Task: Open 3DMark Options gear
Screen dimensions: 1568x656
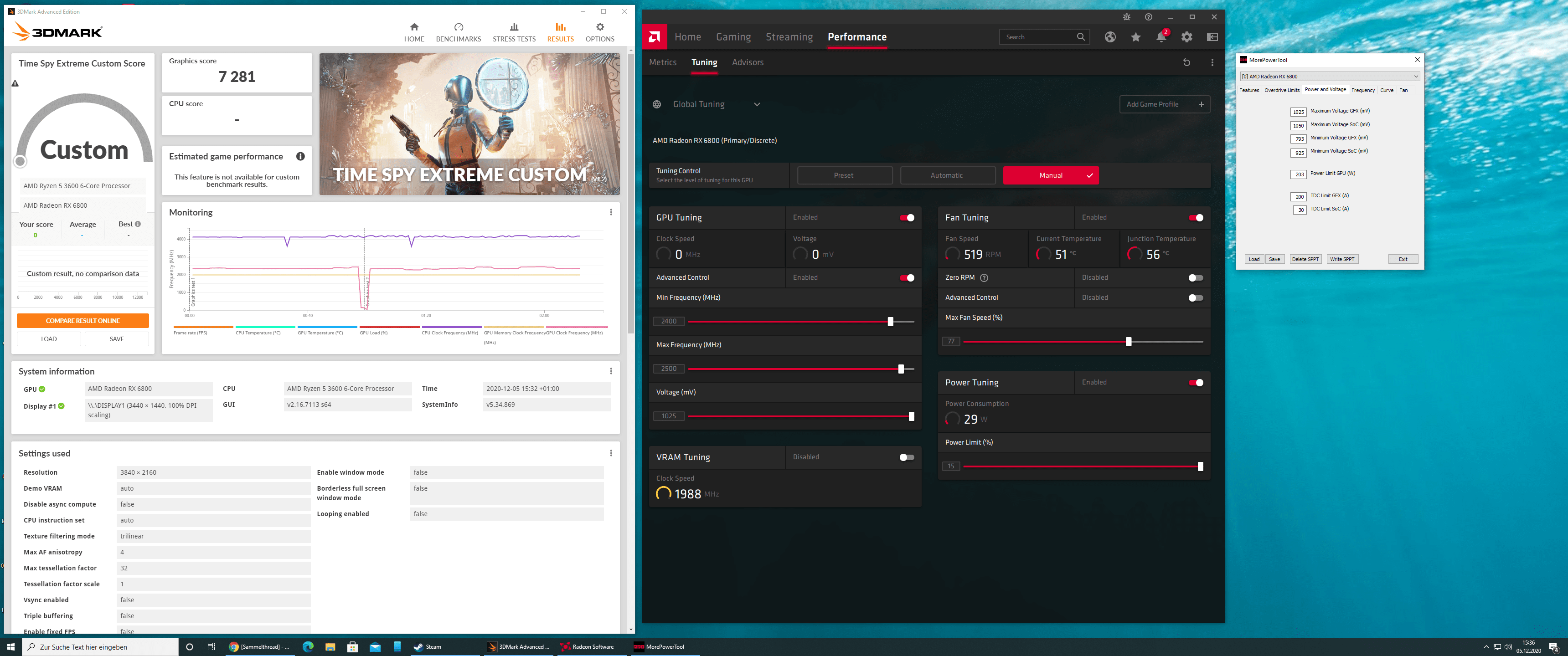Action: click(599, 32)
